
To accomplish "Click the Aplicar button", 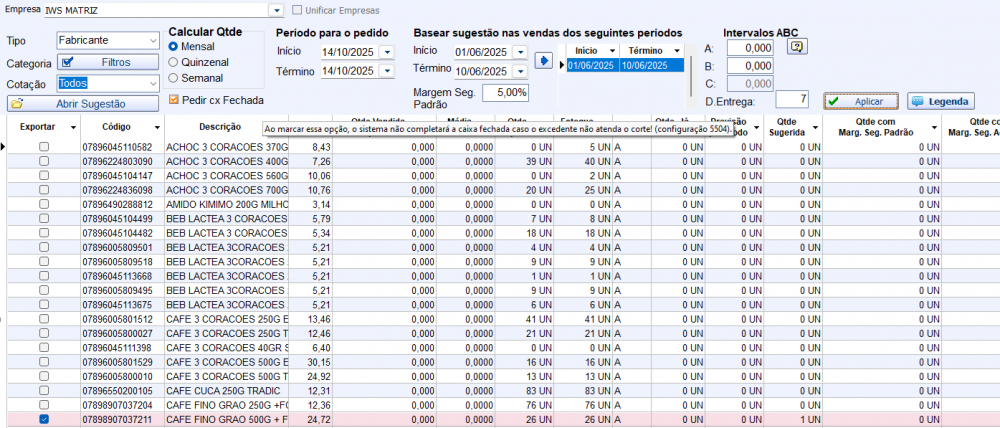I will coord(860,102).
